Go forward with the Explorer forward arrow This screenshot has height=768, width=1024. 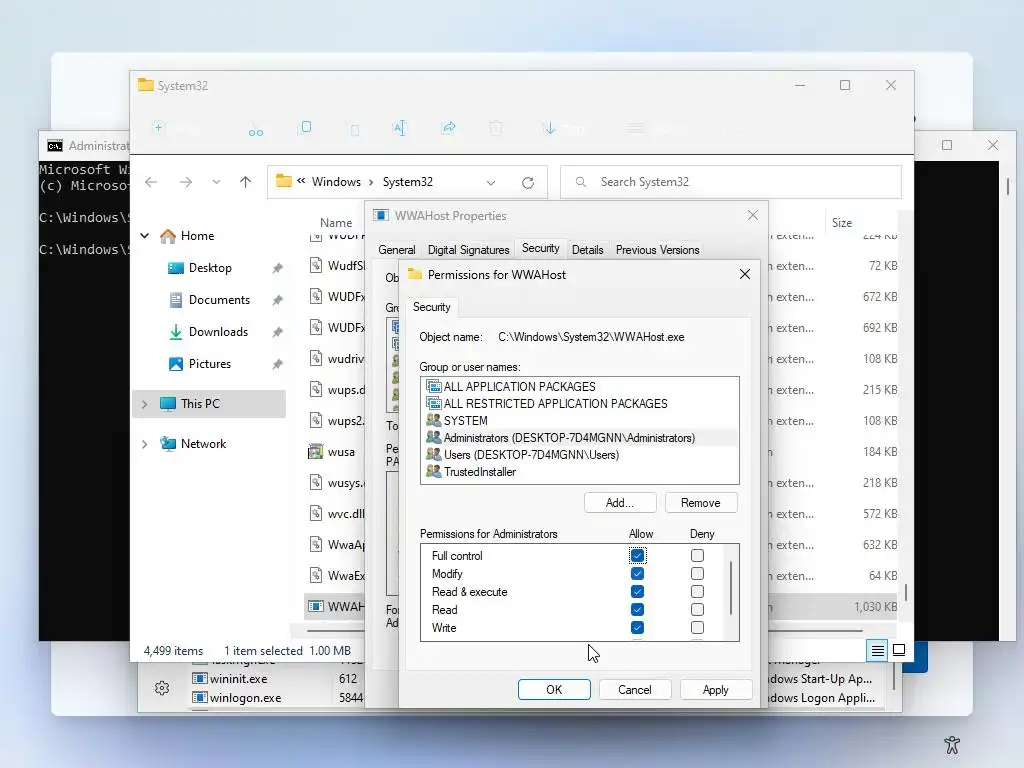(186, 182)
